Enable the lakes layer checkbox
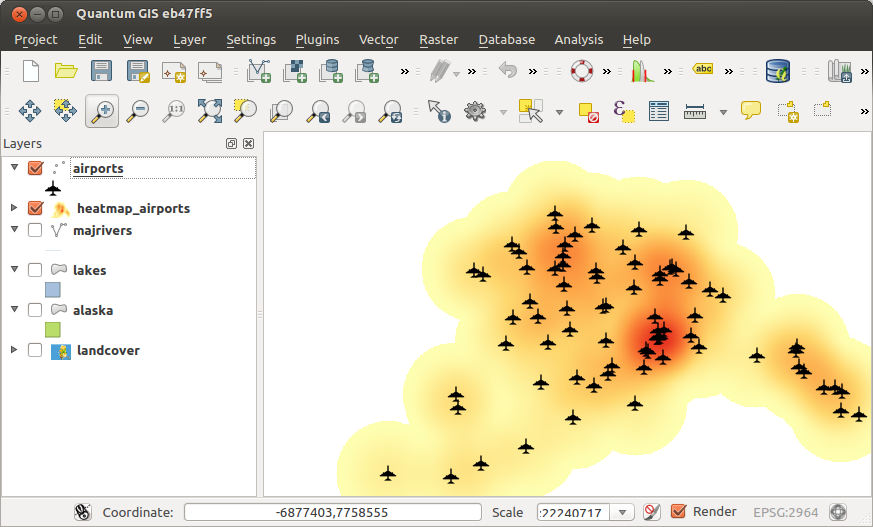This screenshot has width=873, height=527. click(36, 270)
